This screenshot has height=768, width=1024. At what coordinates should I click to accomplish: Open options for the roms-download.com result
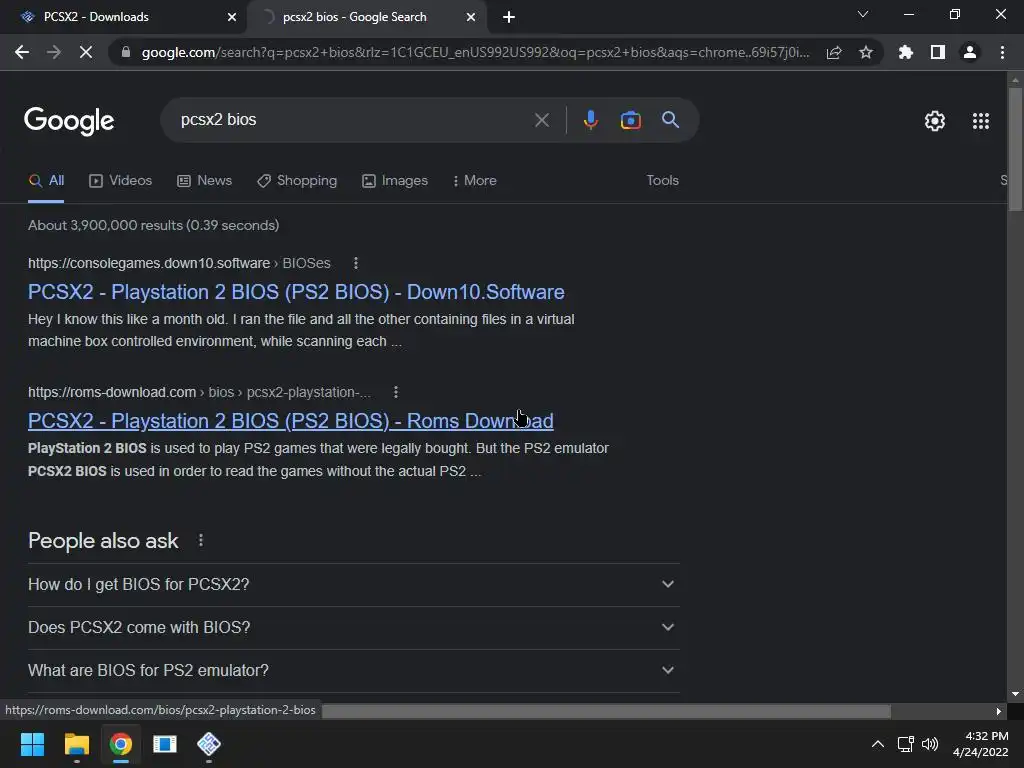point(396,392)
